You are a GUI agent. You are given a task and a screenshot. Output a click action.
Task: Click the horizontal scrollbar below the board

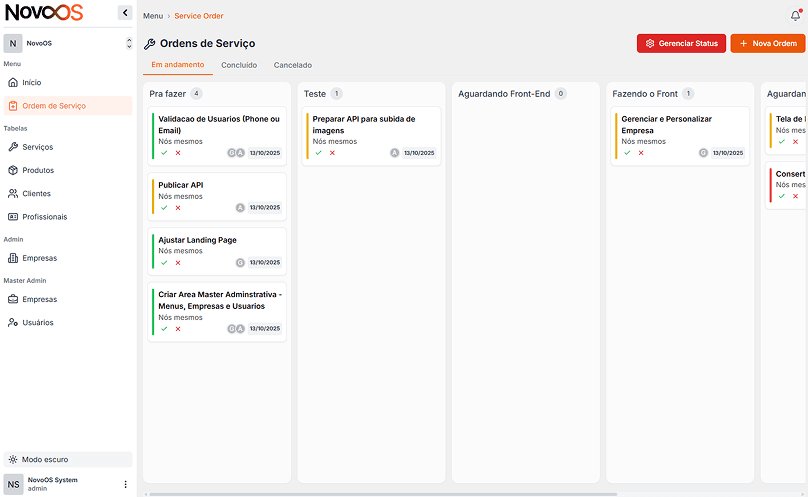(380, 493)
